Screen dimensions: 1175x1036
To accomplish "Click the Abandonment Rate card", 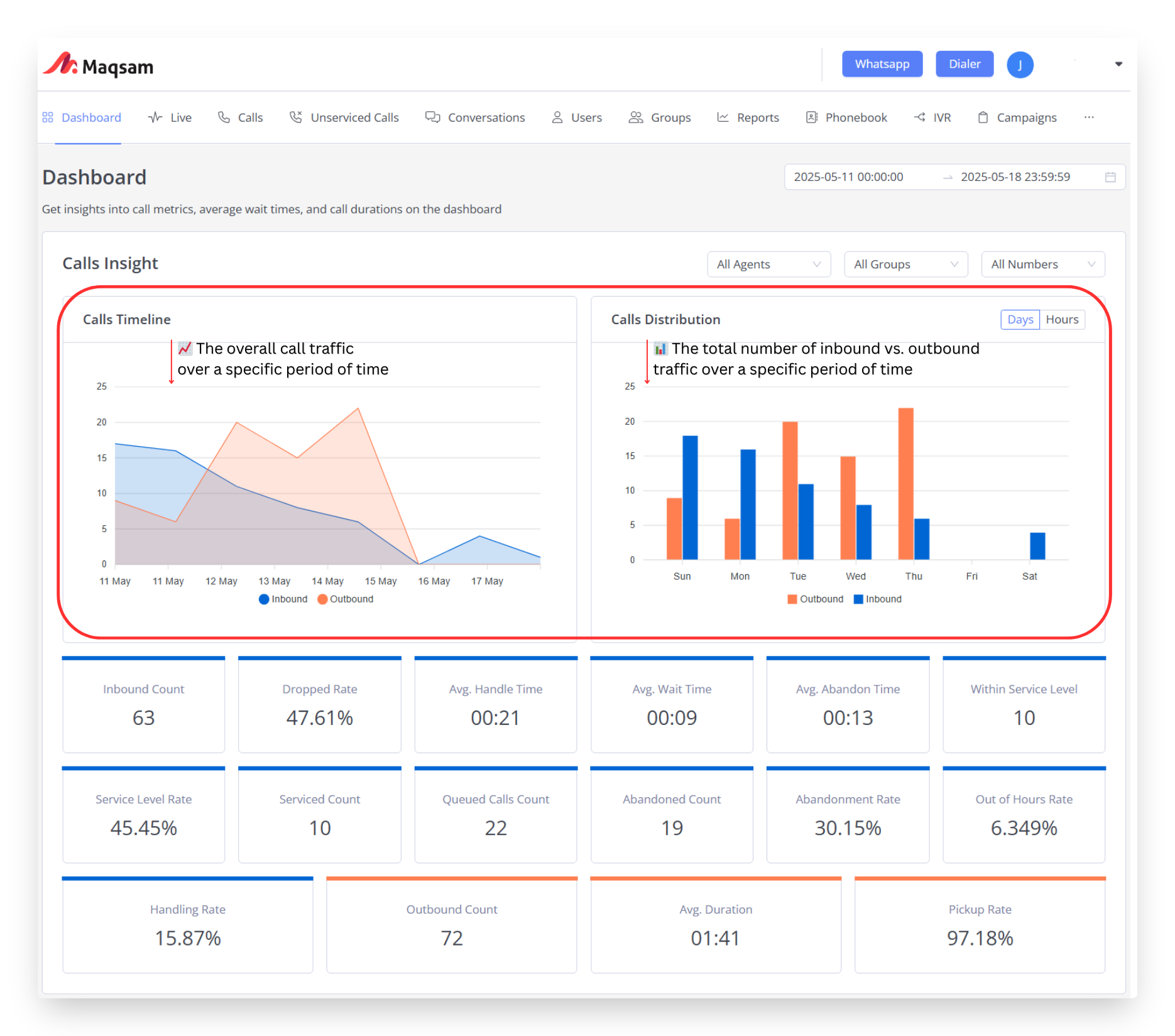I will click(x=848, y=815).
